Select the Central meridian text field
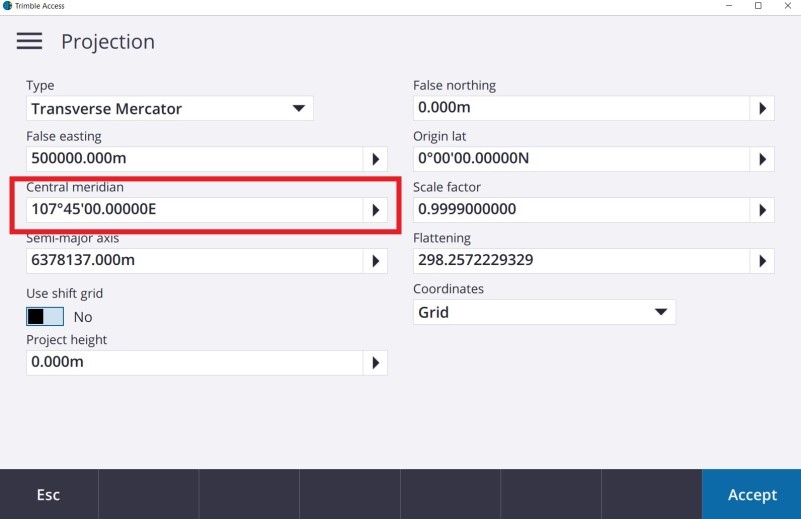 (x=194, y=210)
